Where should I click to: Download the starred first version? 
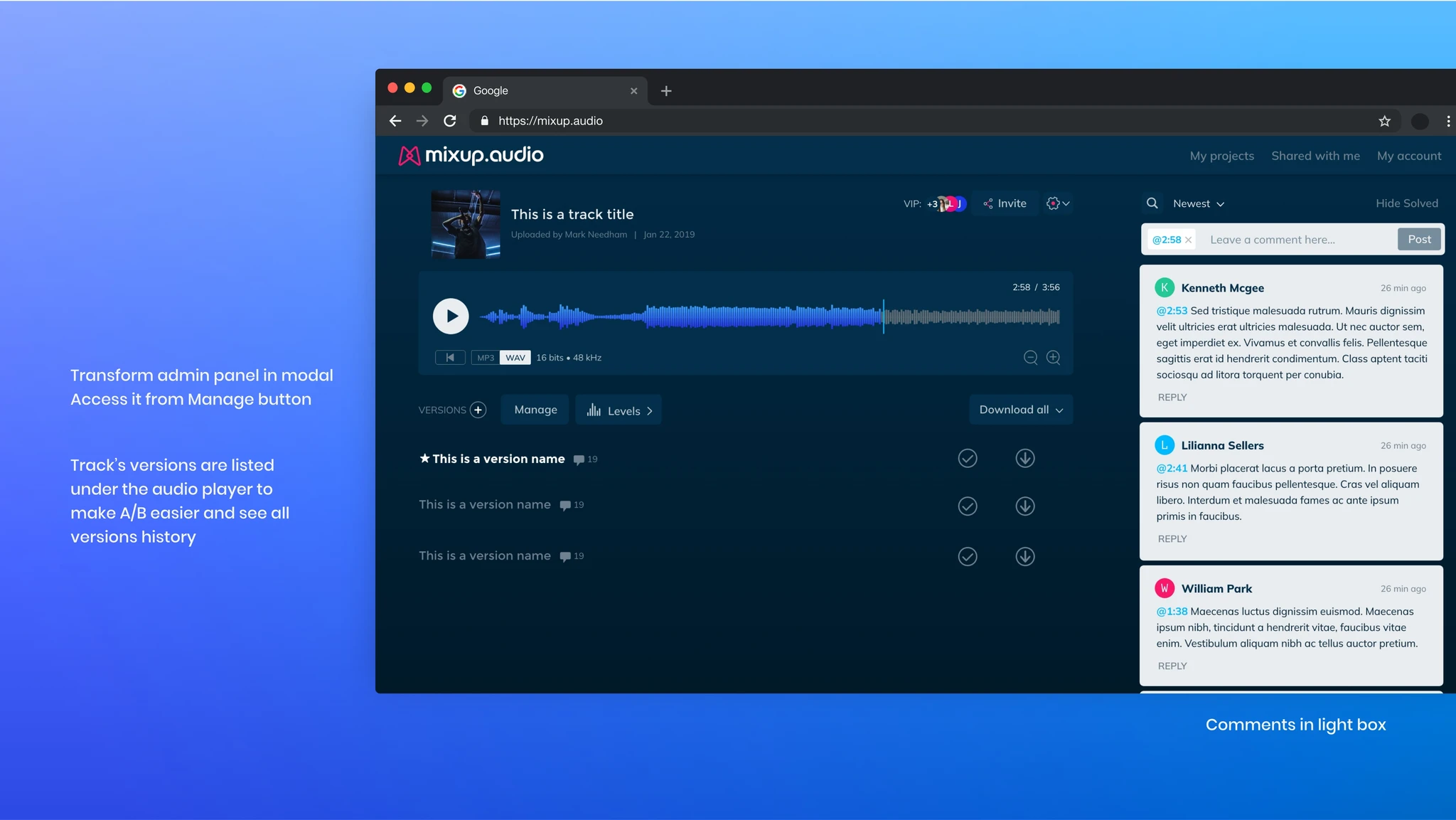[x=1024, y=458]
